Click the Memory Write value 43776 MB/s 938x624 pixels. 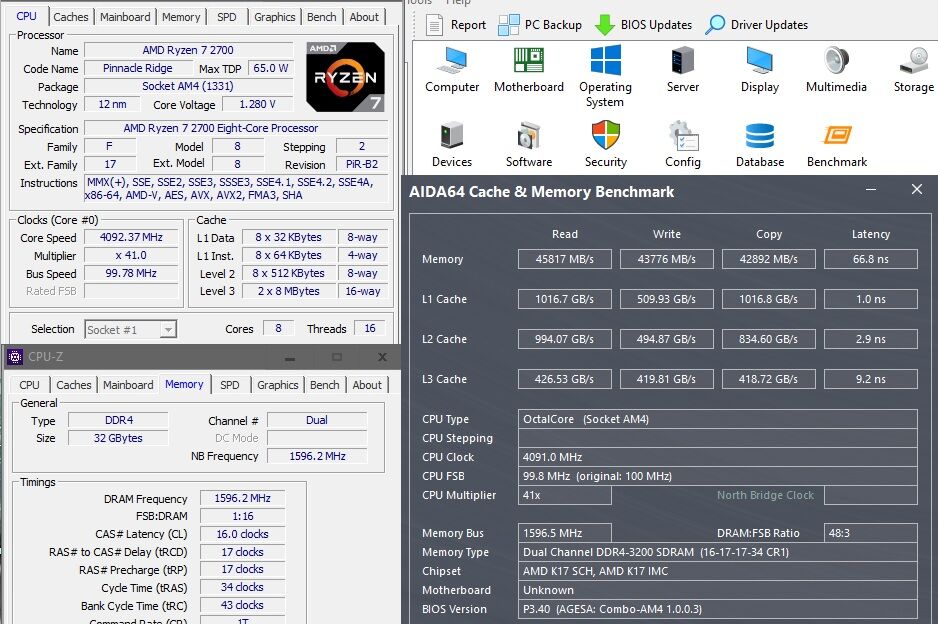pyautogui.click(x=666, y=259)
